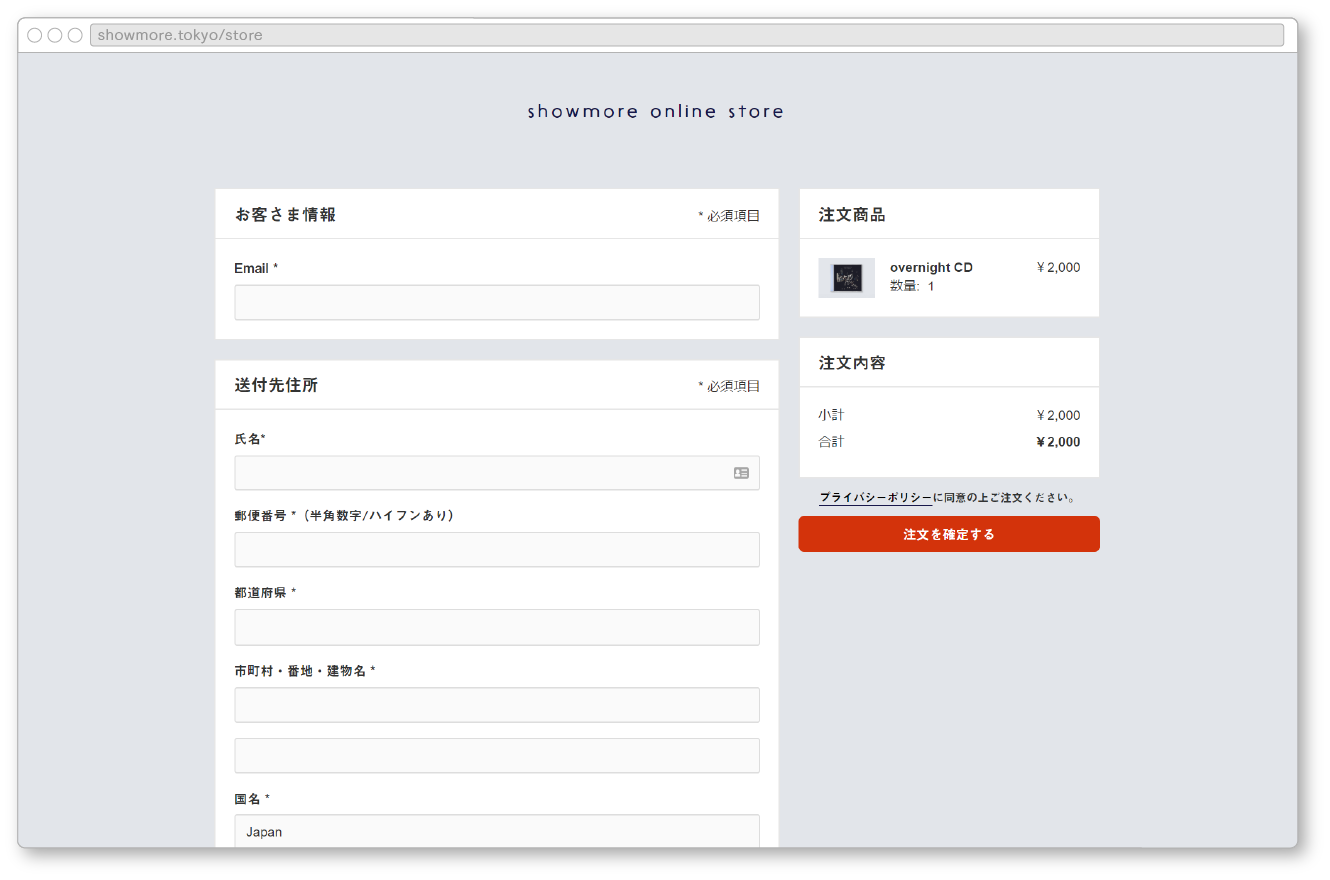Click the 必須項目 note in the 送付先住所 header

click(729, 386)
